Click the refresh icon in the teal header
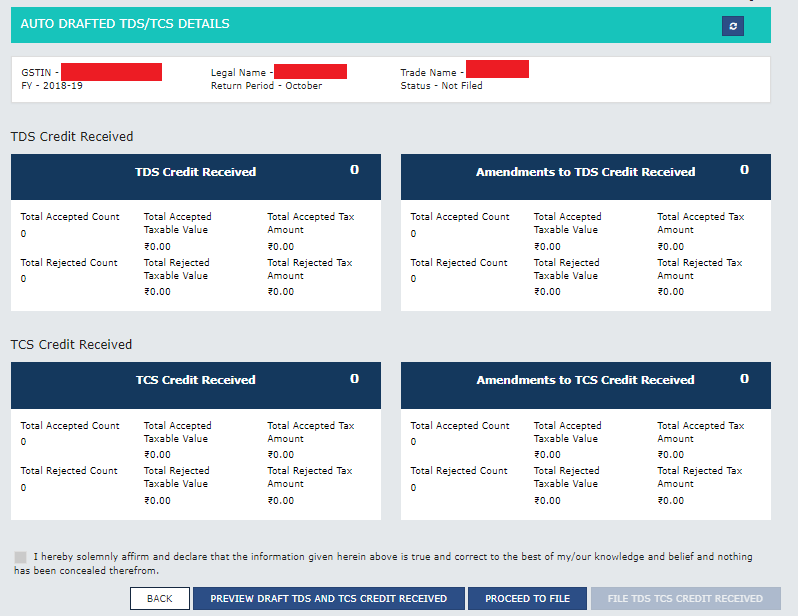Viewport: 798px width, 616px height. (732, 26)
